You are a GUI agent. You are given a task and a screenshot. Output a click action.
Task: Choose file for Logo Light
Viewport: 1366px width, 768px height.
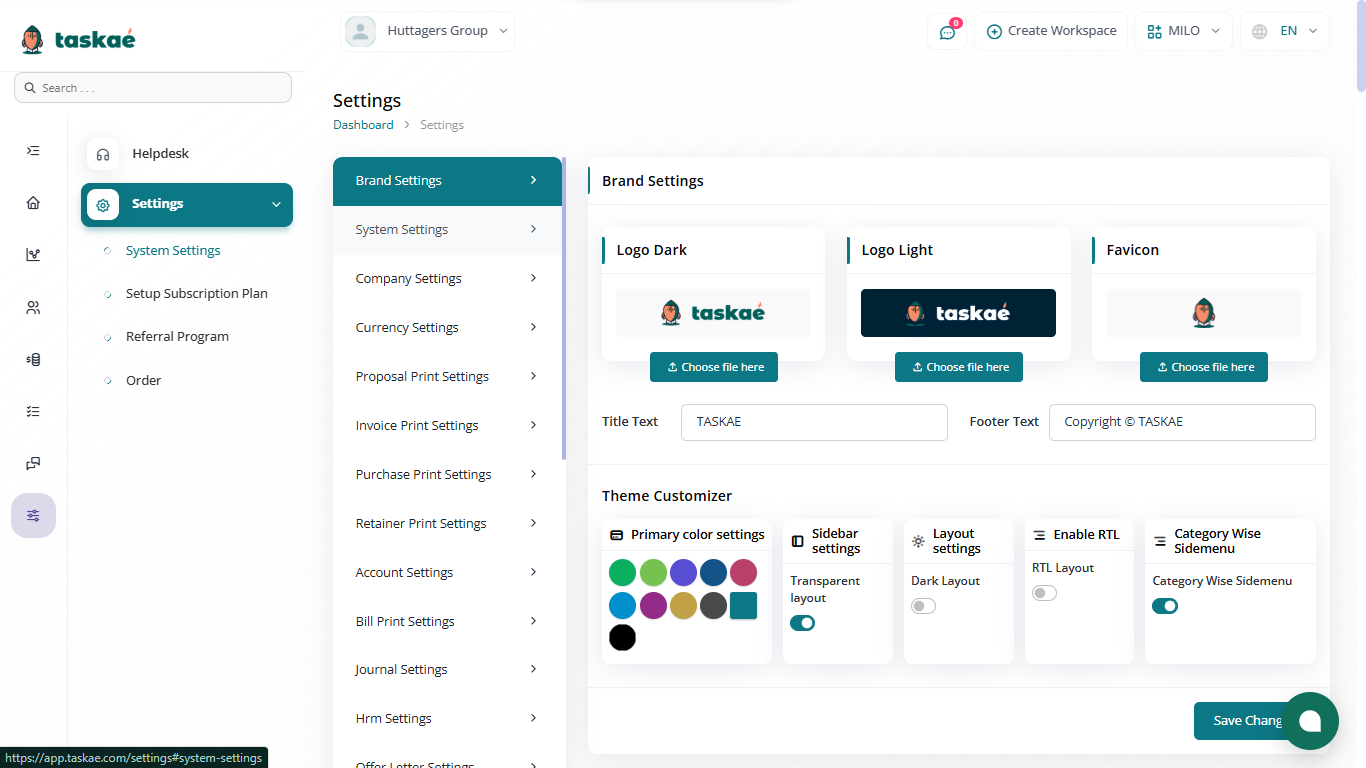click(959, 367)
